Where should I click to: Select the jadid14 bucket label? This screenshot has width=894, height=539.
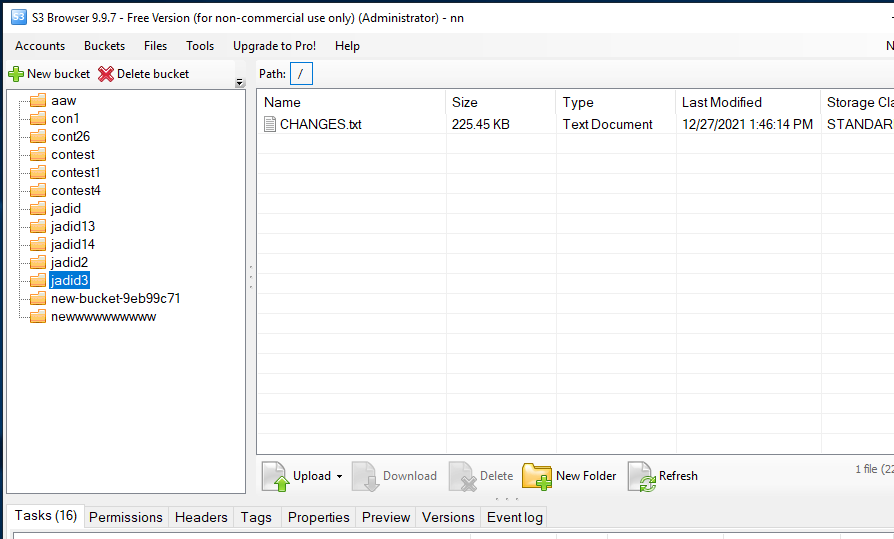pyautogui.click(x=73, y=245)
